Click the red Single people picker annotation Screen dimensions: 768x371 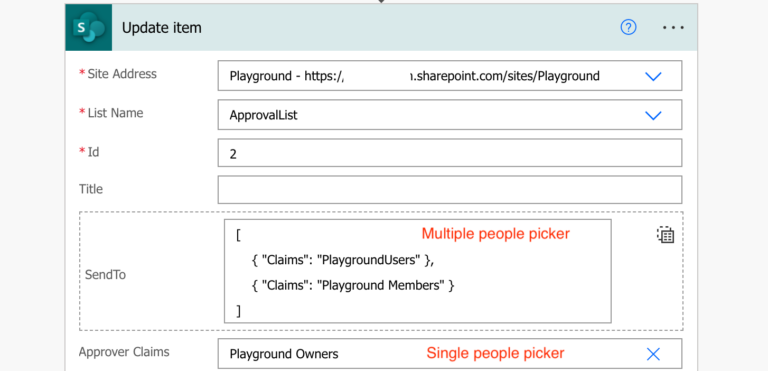click(x=495, y=353)
